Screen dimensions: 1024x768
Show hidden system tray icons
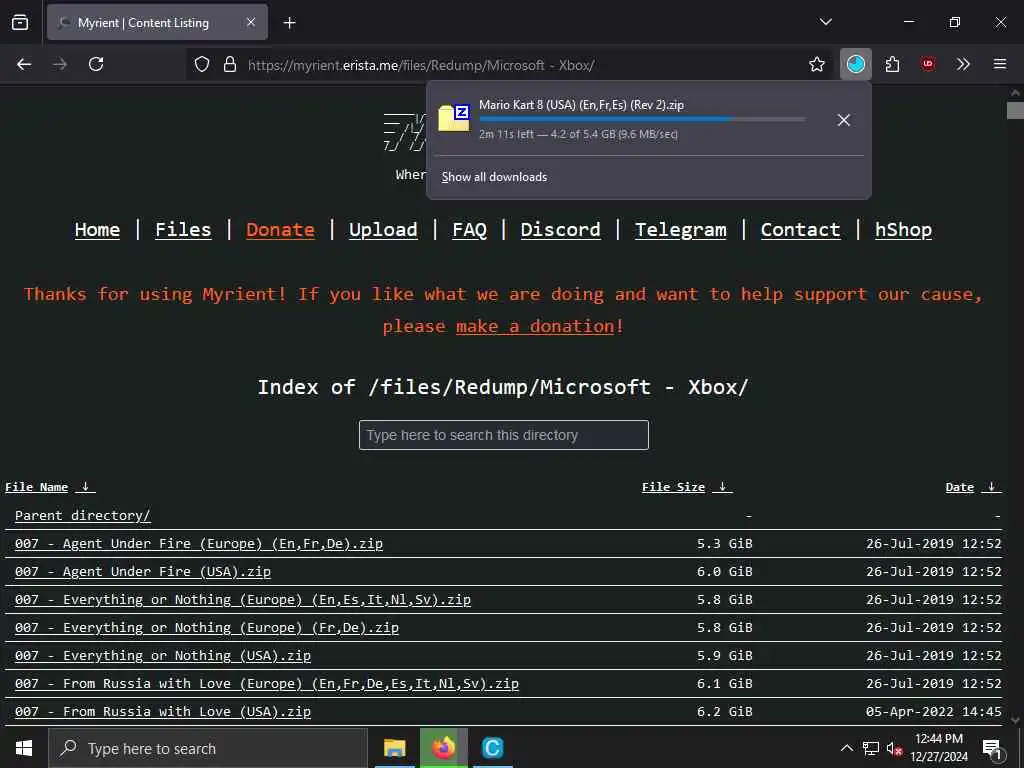pos(846,748)
